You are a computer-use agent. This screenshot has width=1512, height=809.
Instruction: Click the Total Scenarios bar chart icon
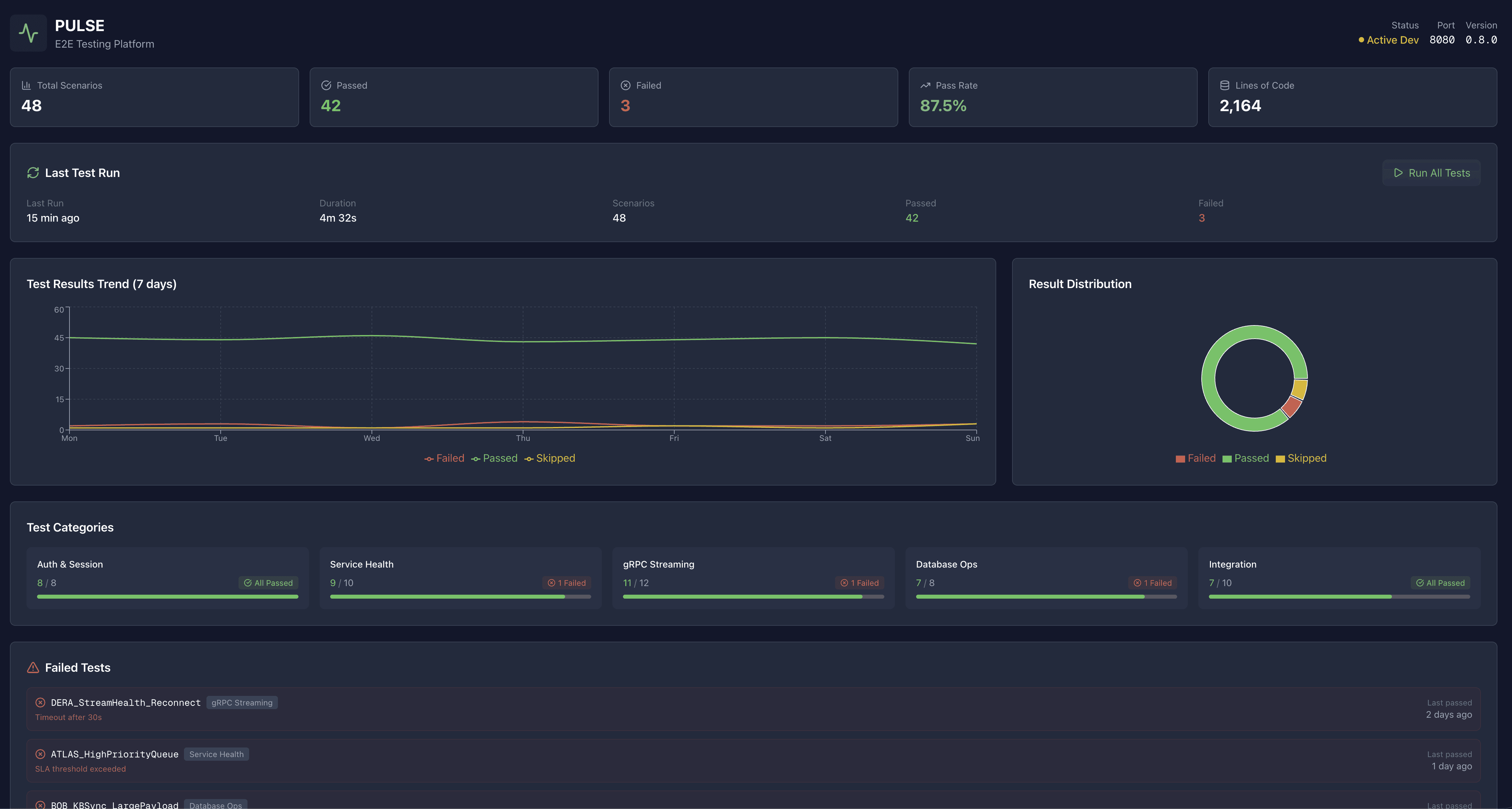click(x=26, y=86)
